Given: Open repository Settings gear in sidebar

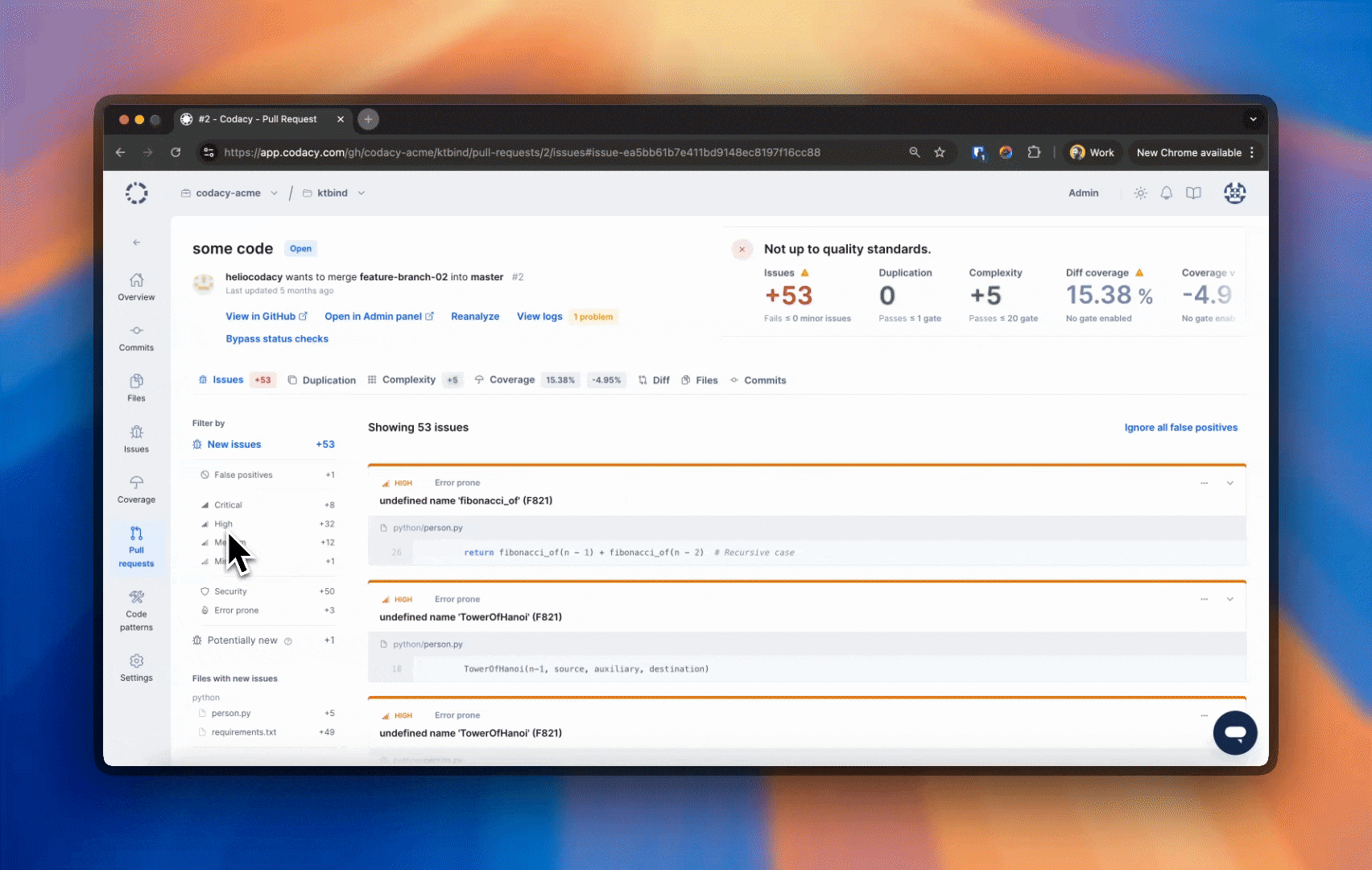Looking at the screenshot, I should point(136,668).
